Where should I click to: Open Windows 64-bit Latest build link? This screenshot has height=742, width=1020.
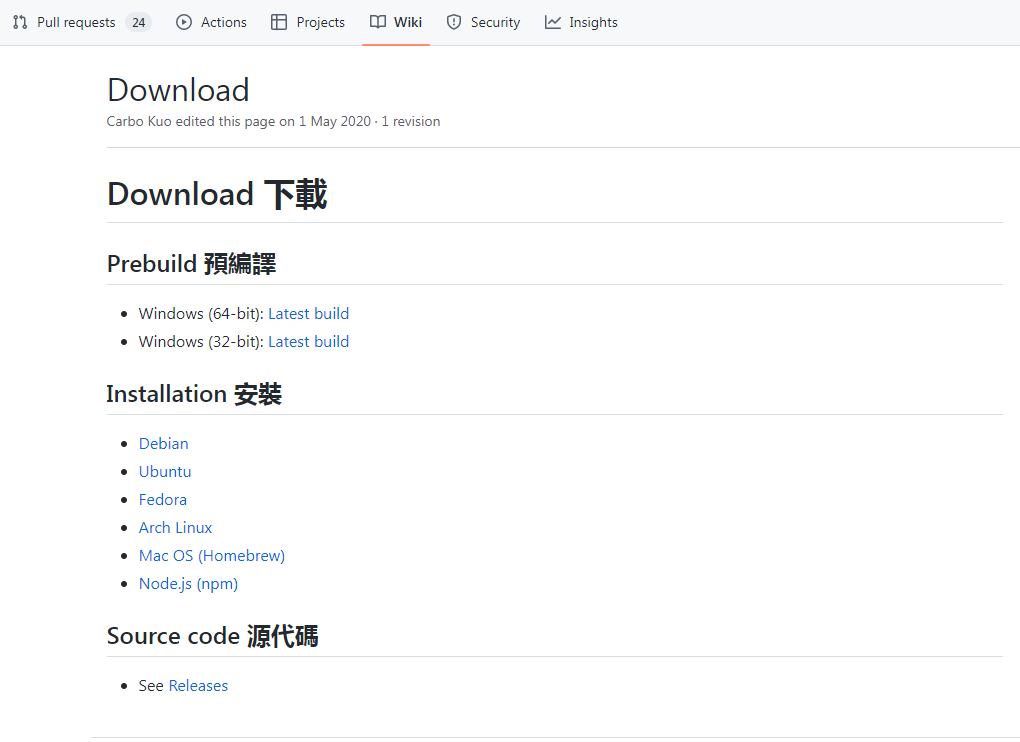(308, 313)
